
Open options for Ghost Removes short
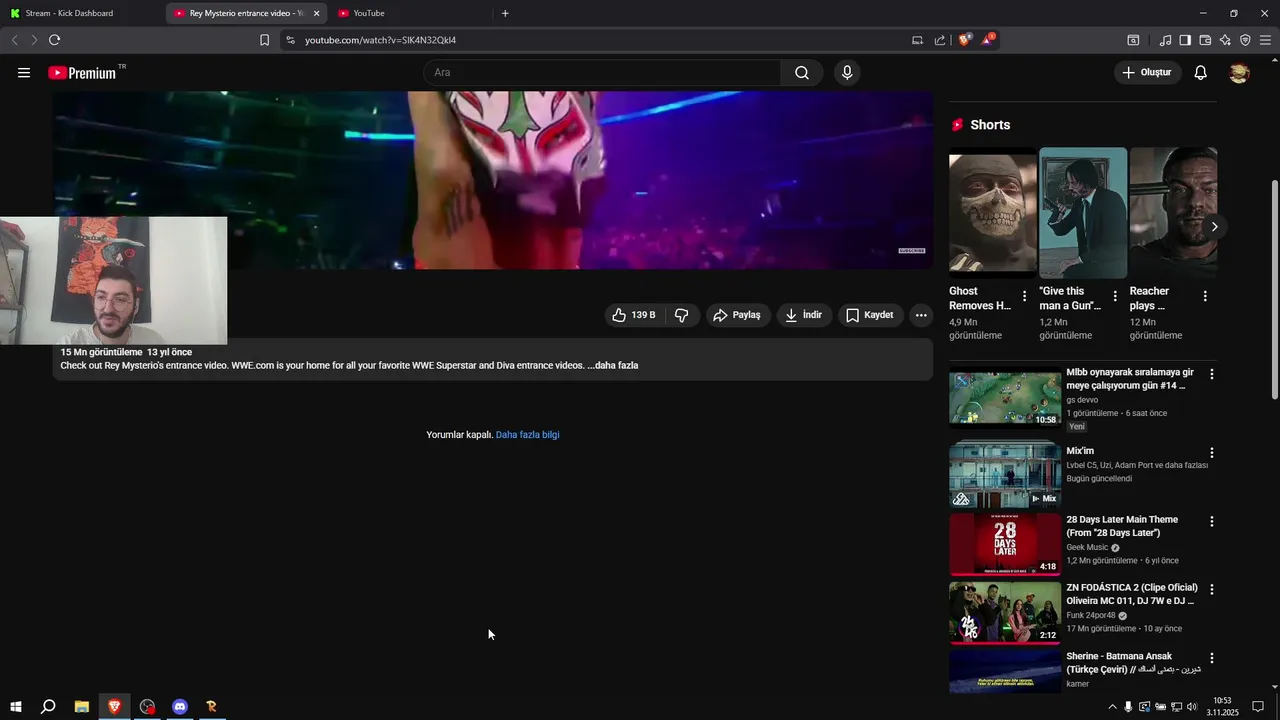tap(1024, 296)
